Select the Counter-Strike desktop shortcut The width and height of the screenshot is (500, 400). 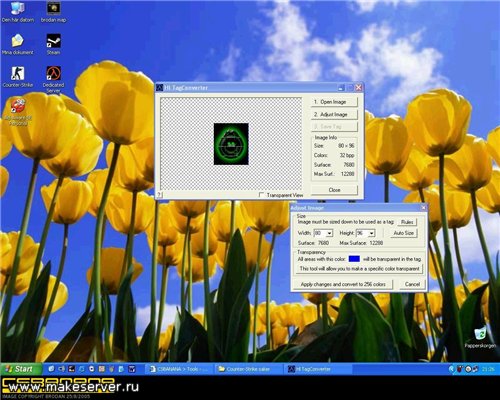[18, 77]
